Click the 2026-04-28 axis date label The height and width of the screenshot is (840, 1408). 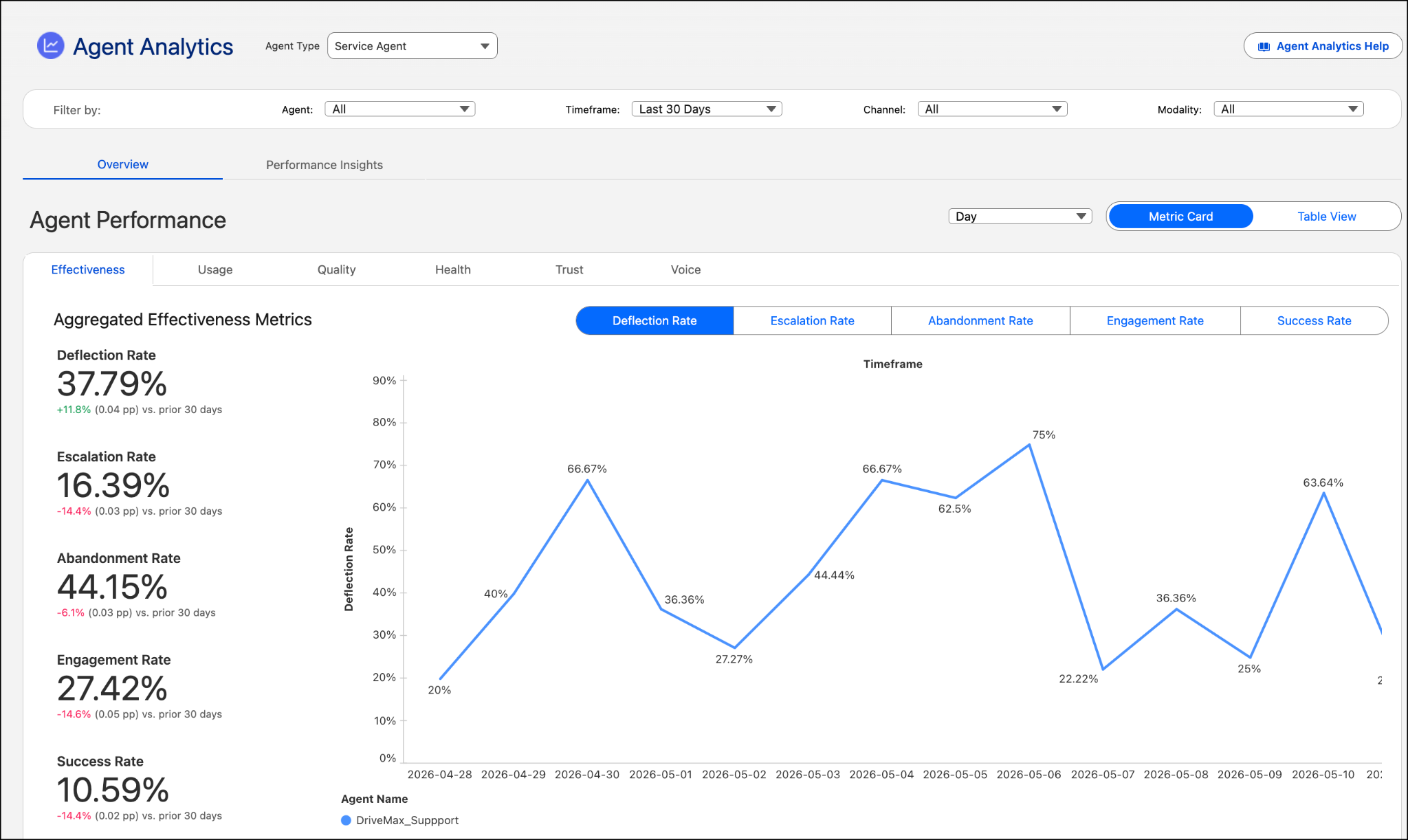point(439,775)
